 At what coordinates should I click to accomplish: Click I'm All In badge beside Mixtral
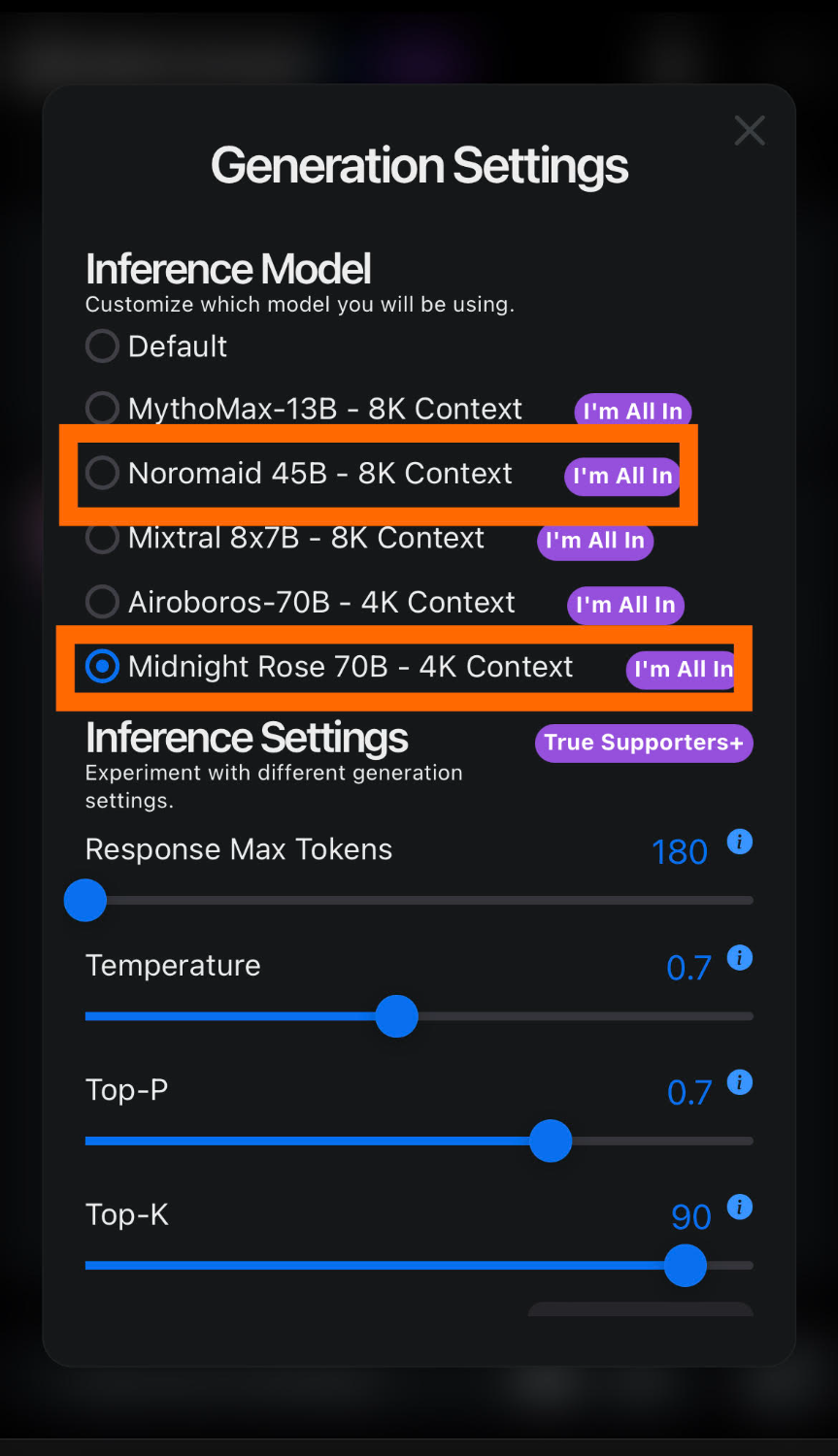coord(595,541)
